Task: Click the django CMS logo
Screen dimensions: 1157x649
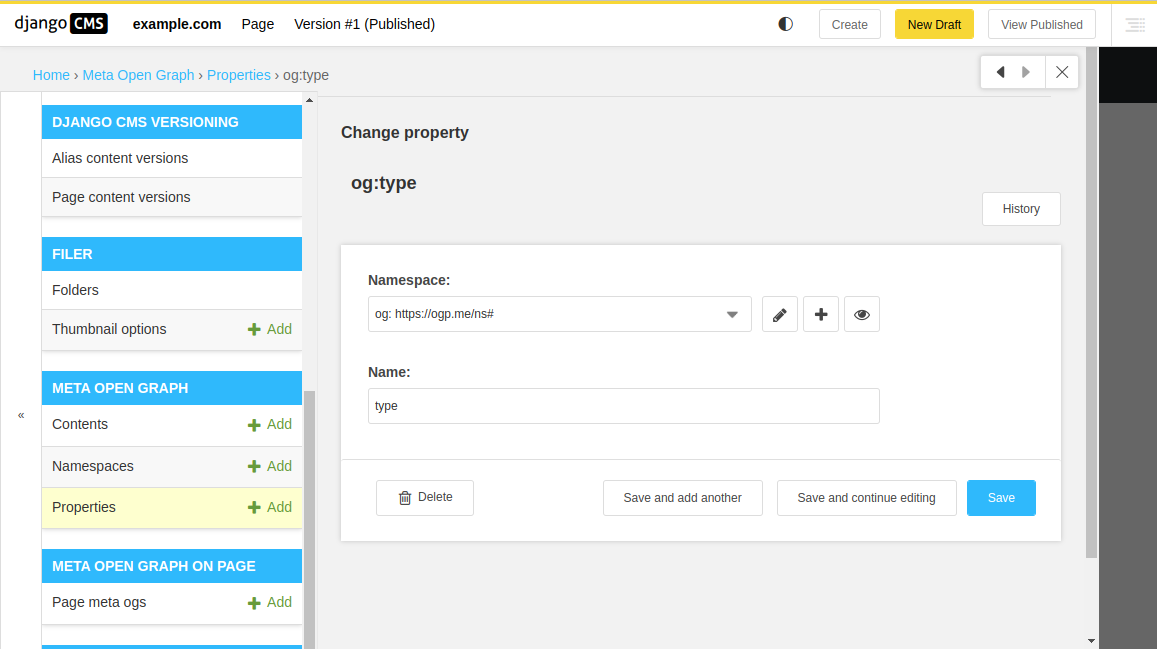Action: [x=61, y=24]
